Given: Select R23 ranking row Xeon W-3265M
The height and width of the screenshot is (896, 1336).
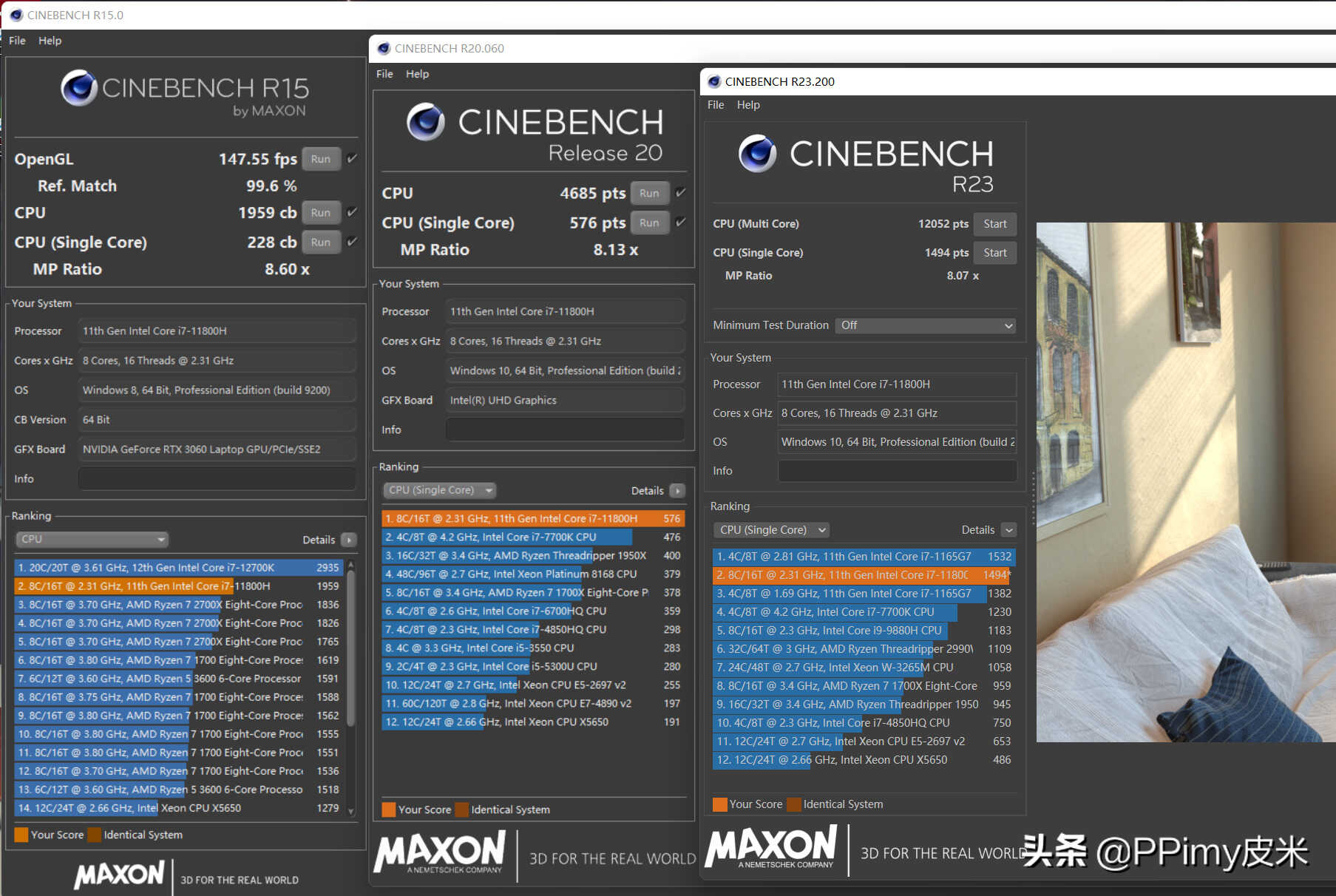Looking at the screenshot, I should click(864, 668).
